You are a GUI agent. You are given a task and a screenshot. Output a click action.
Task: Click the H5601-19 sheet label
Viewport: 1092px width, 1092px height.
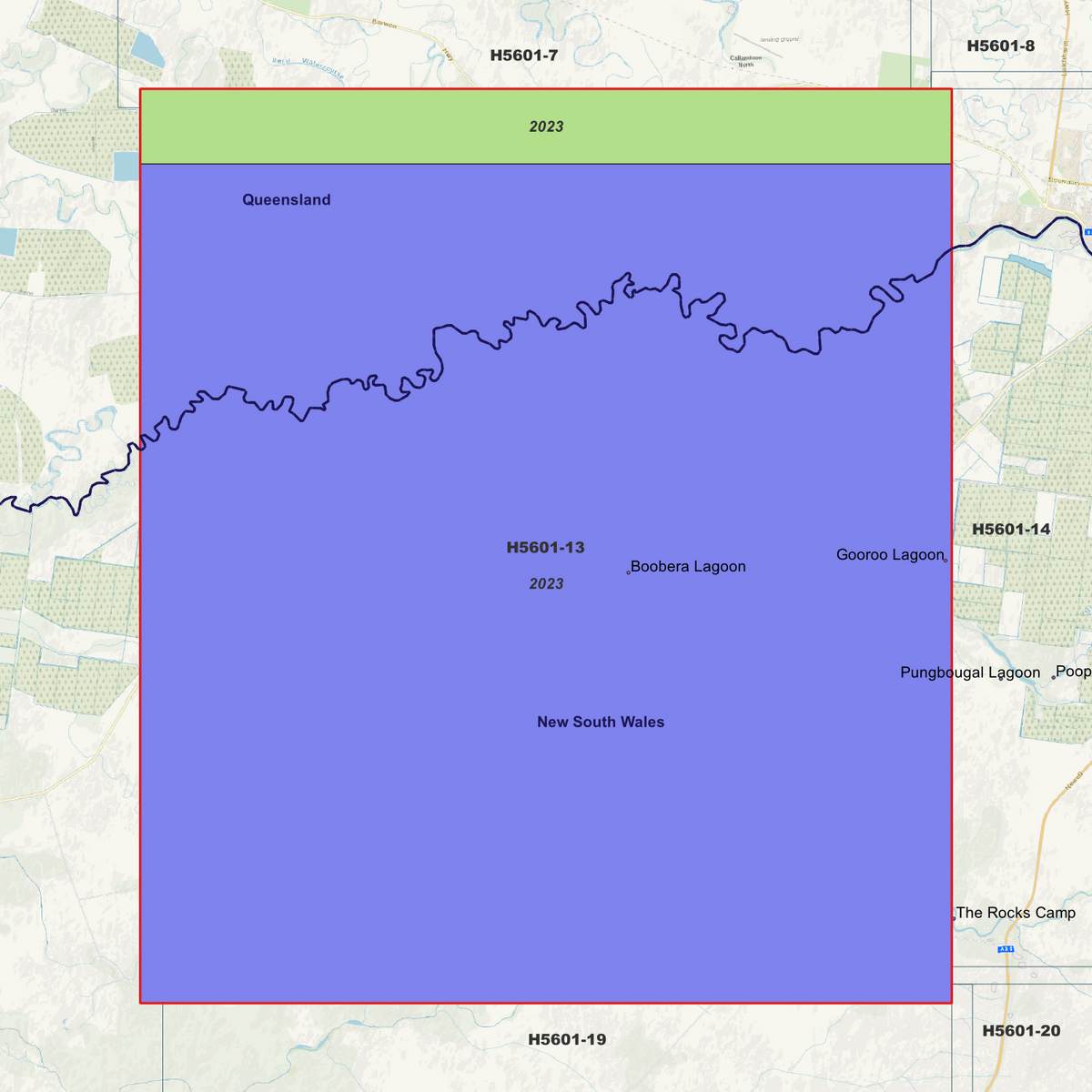567,1039
